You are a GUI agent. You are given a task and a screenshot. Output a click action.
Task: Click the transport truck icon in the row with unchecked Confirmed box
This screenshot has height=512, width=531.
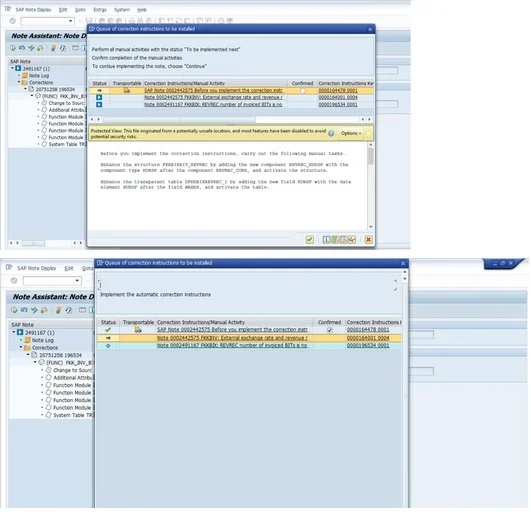(x=127, y=91)
